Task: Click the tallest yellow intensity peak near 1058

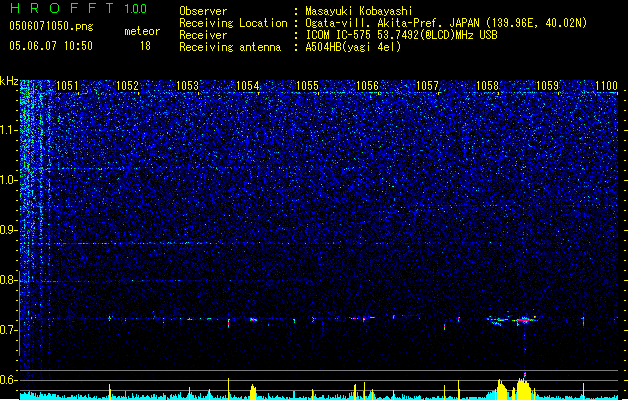Action: (x=523, y=388)
